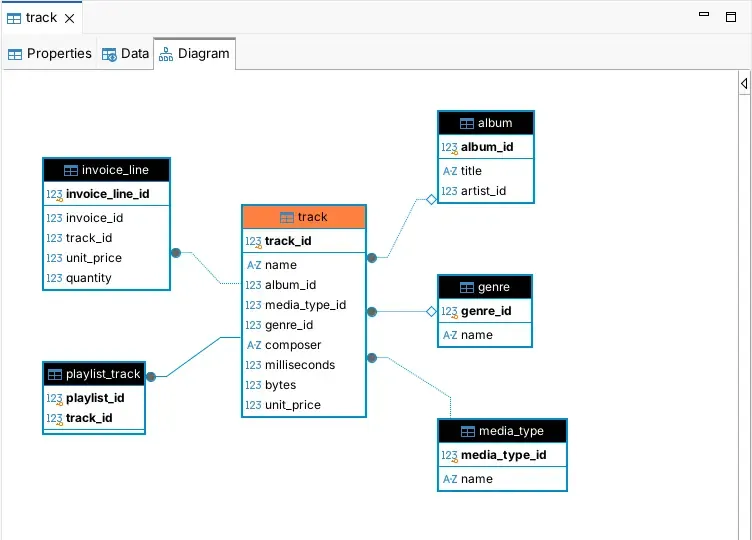Select the Diagram tab
The width and height of the screenshot is (752, 540).
(194, 54)
